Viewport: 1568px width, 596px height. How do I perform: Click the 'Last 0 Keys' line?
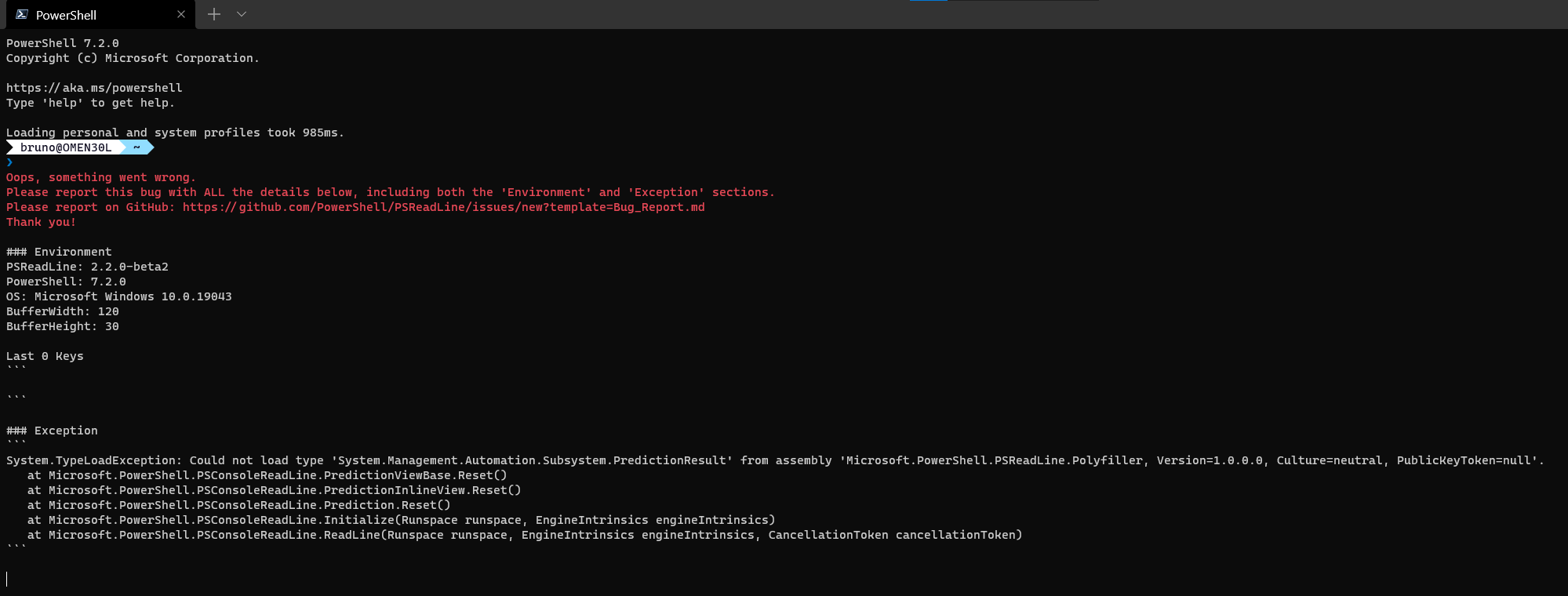tap(45, 356)
